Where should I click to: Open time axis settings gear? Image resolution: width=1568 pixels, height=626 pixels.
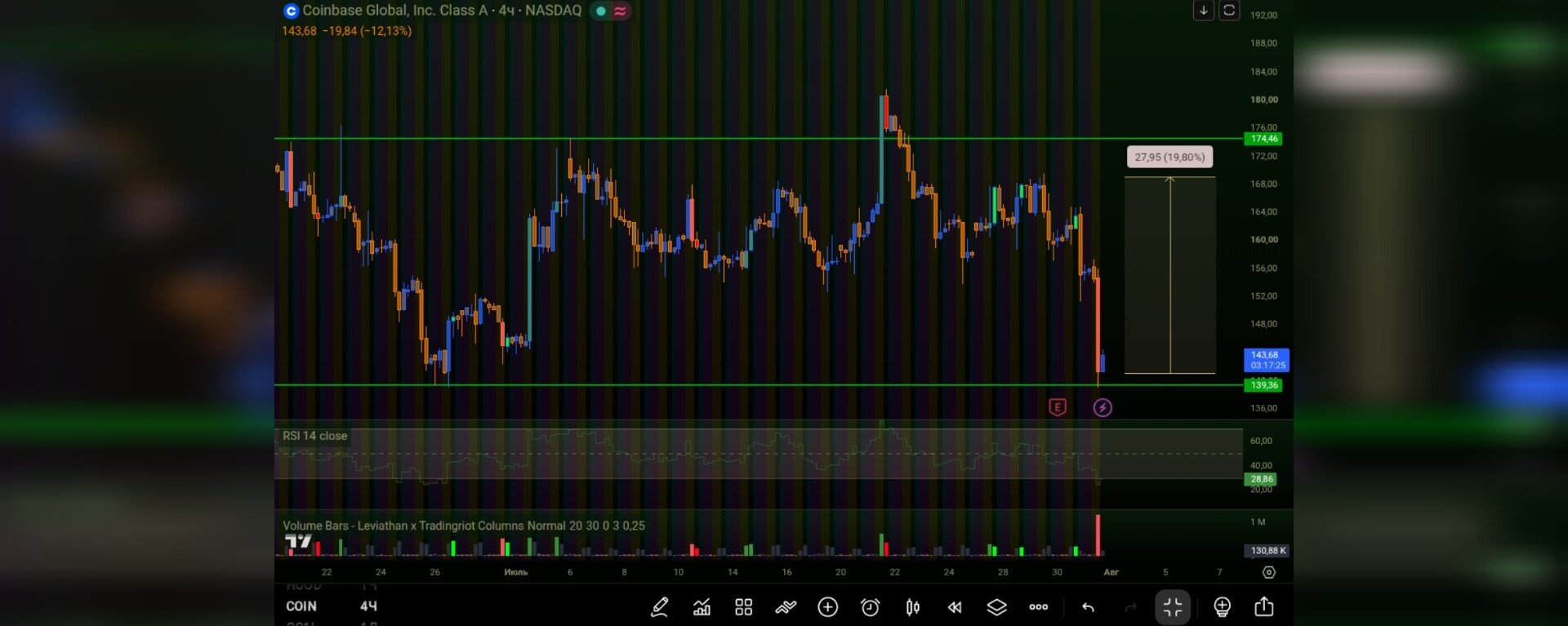pyautogui.click(x=1269, y=572)
